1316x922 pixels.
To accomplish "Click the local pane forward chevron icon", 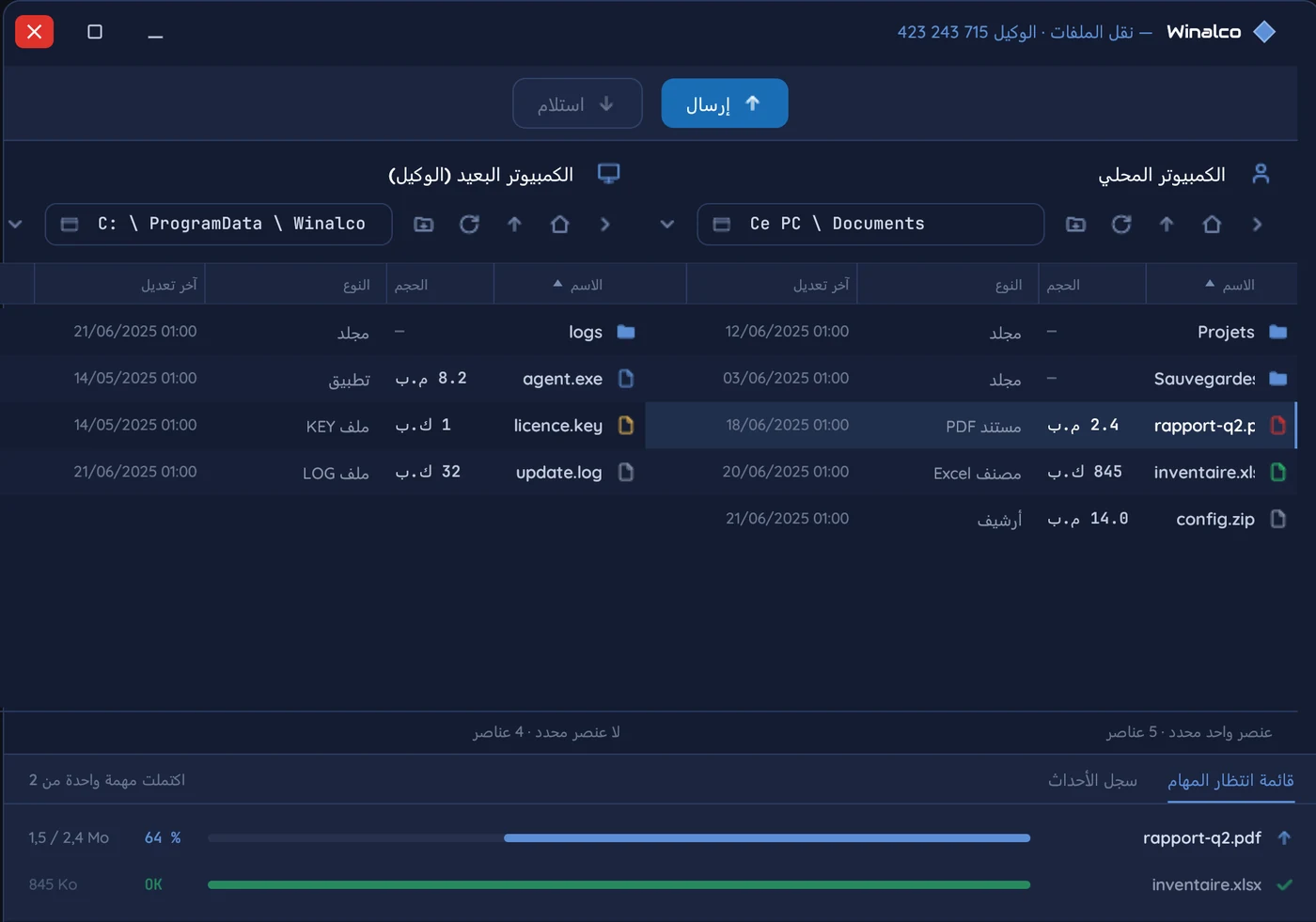I will [1257, 225].
